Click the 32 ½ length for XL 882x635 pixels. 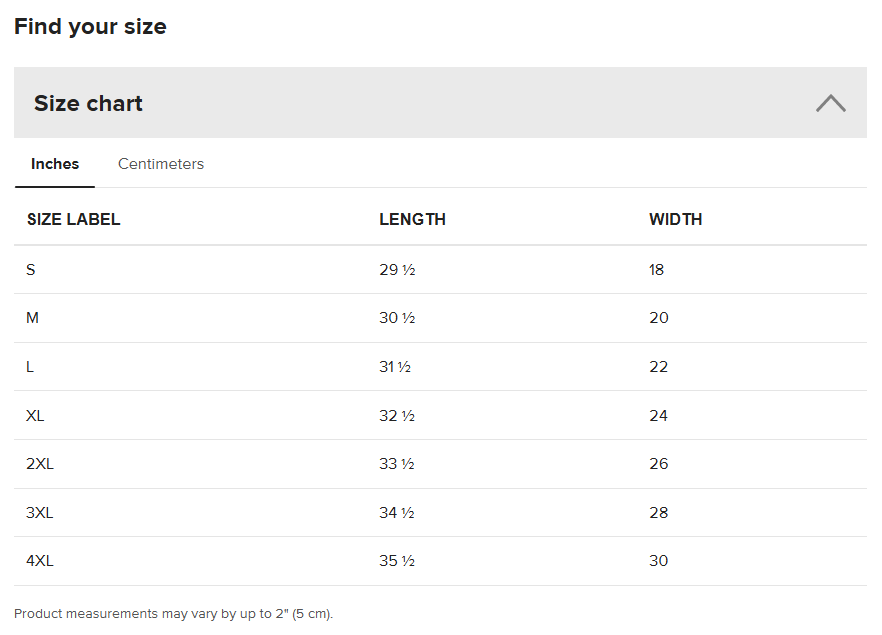click(397, 415)
